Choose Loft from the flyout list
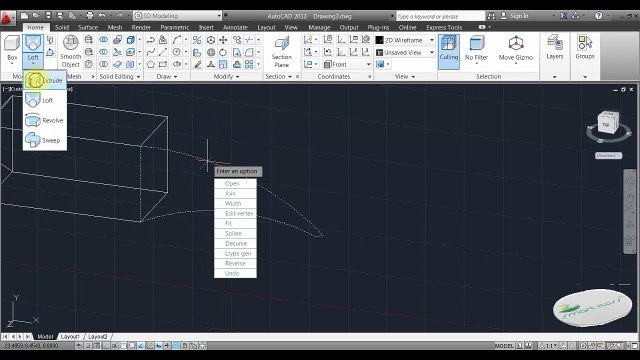 click(44, 100)
